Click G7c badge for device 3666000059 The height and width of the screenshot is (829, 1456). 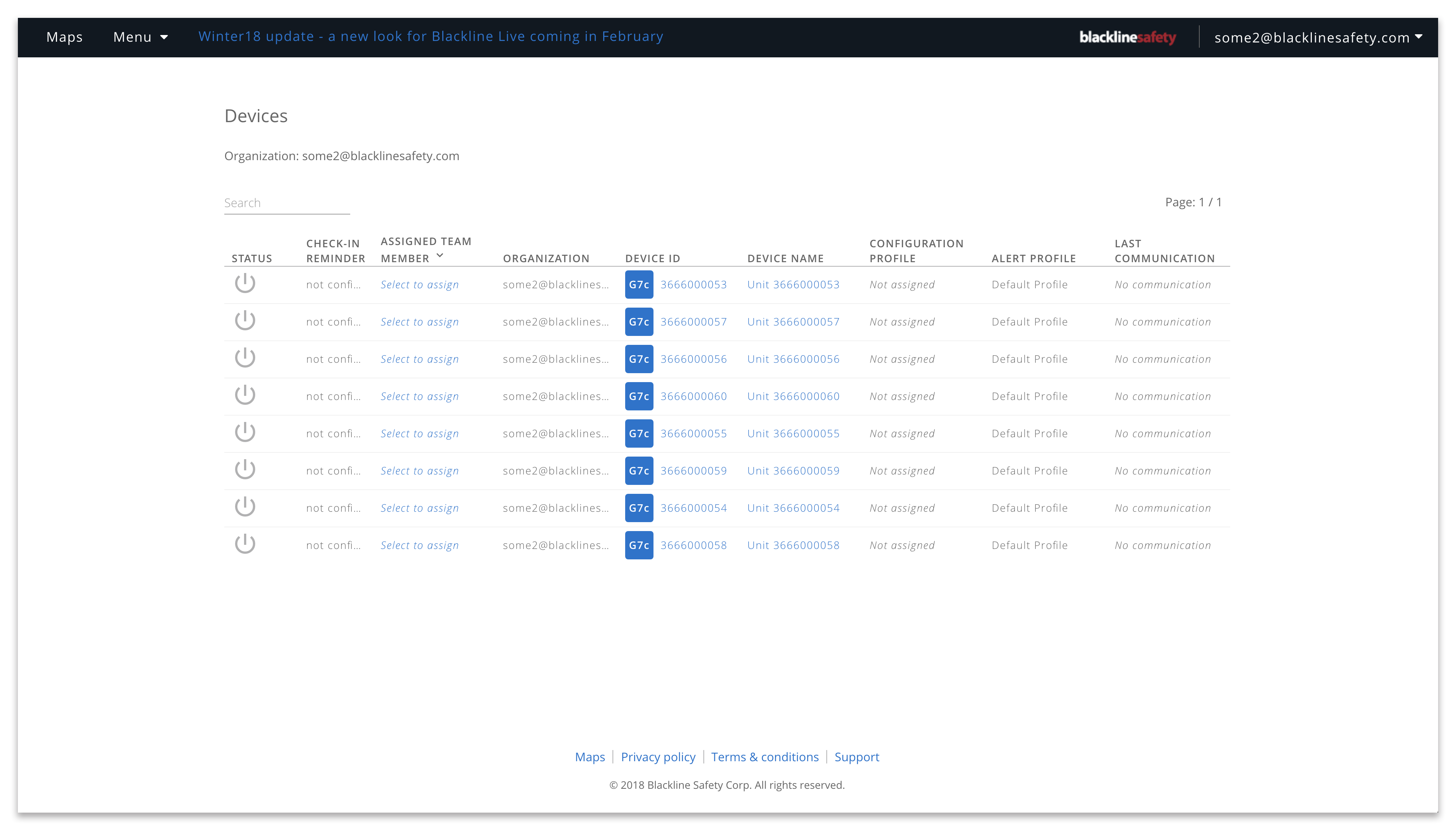pos(639,471)
